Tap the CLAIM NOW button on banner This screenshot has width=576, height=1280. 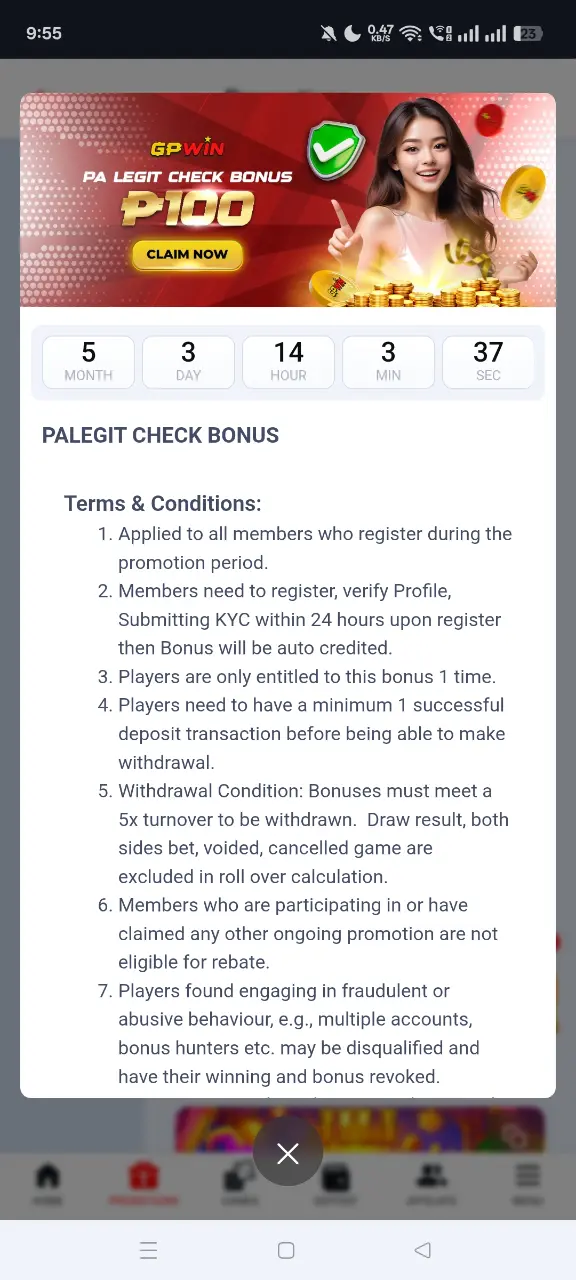187,254
